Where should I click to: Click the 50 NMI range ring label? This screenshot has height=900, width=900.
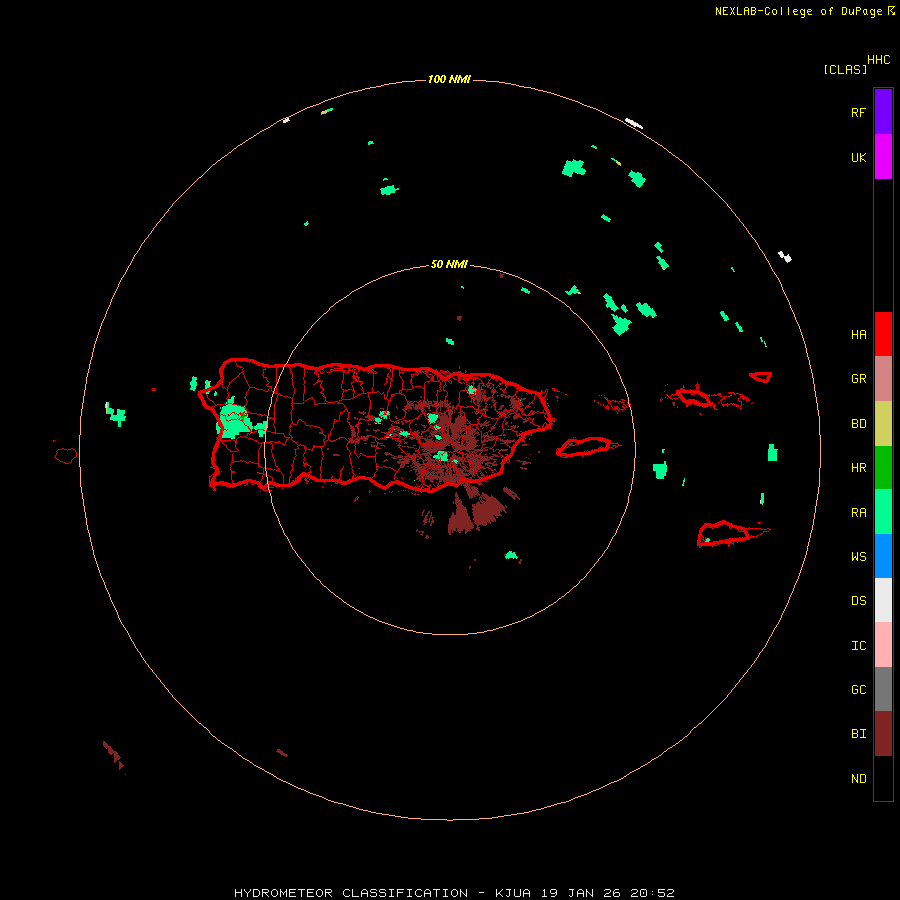pos(449,265)
